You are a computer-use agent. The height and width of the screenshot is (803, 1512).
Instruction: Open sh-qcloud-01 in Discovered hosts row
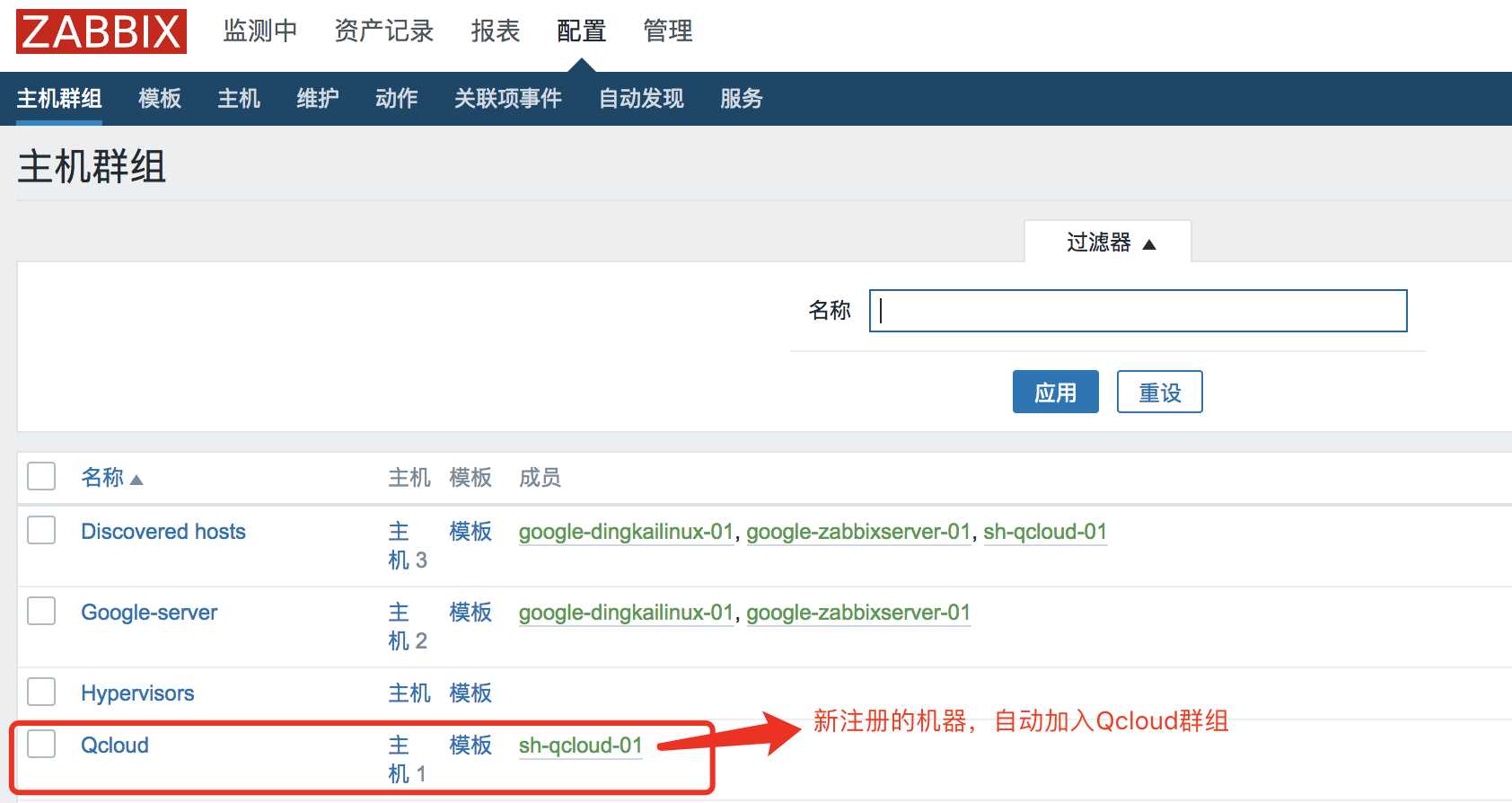coord(1045,532)
